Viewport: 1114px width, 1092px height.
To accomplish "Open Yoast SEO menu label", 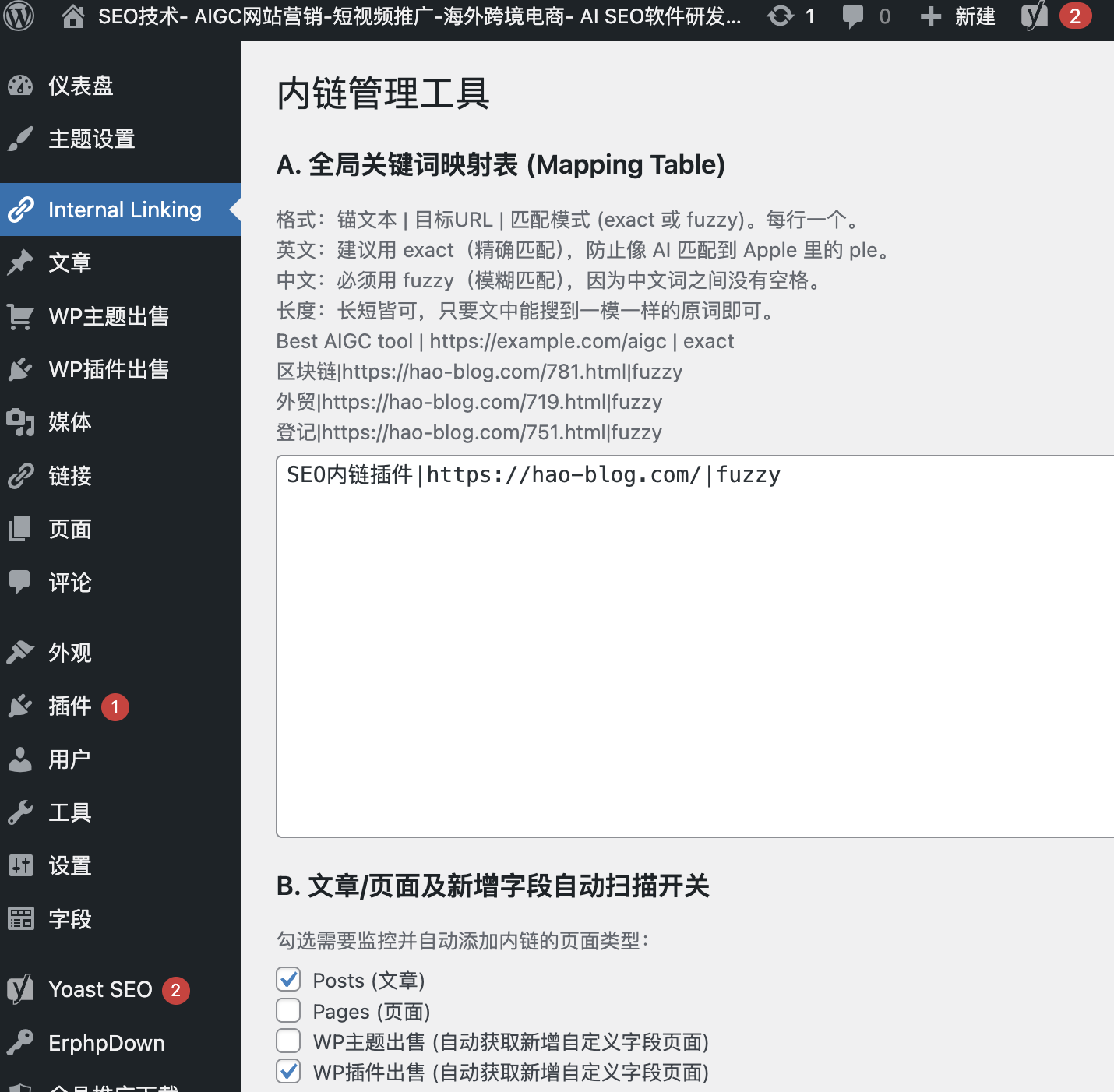I will coord(100,989).
